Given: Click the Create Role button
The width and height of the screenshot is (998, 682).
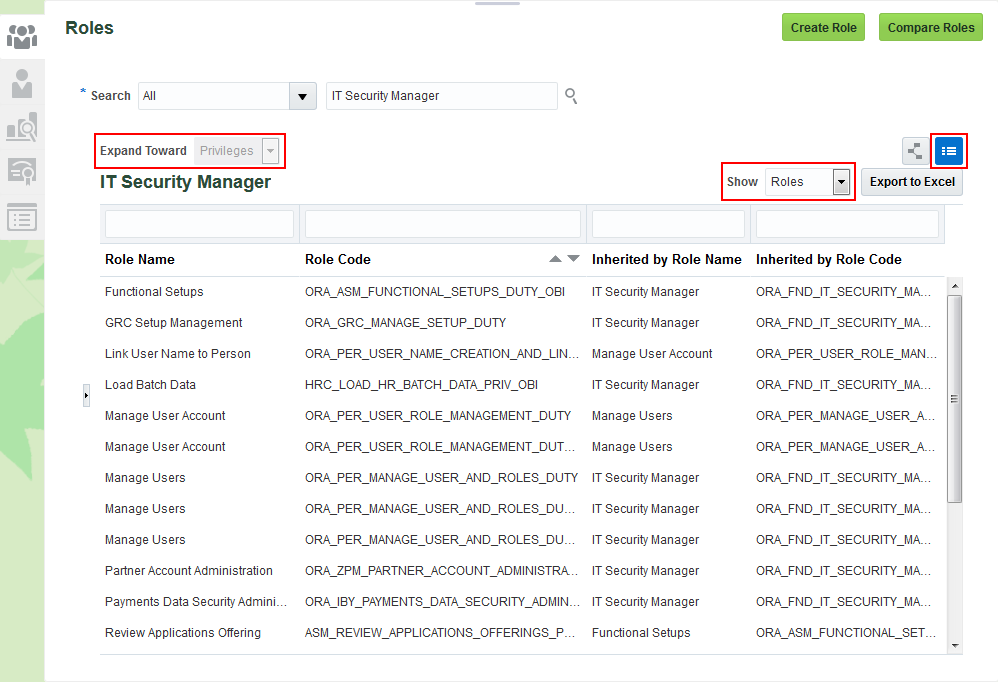Looking at the screenshot, I should coord(823,28).
